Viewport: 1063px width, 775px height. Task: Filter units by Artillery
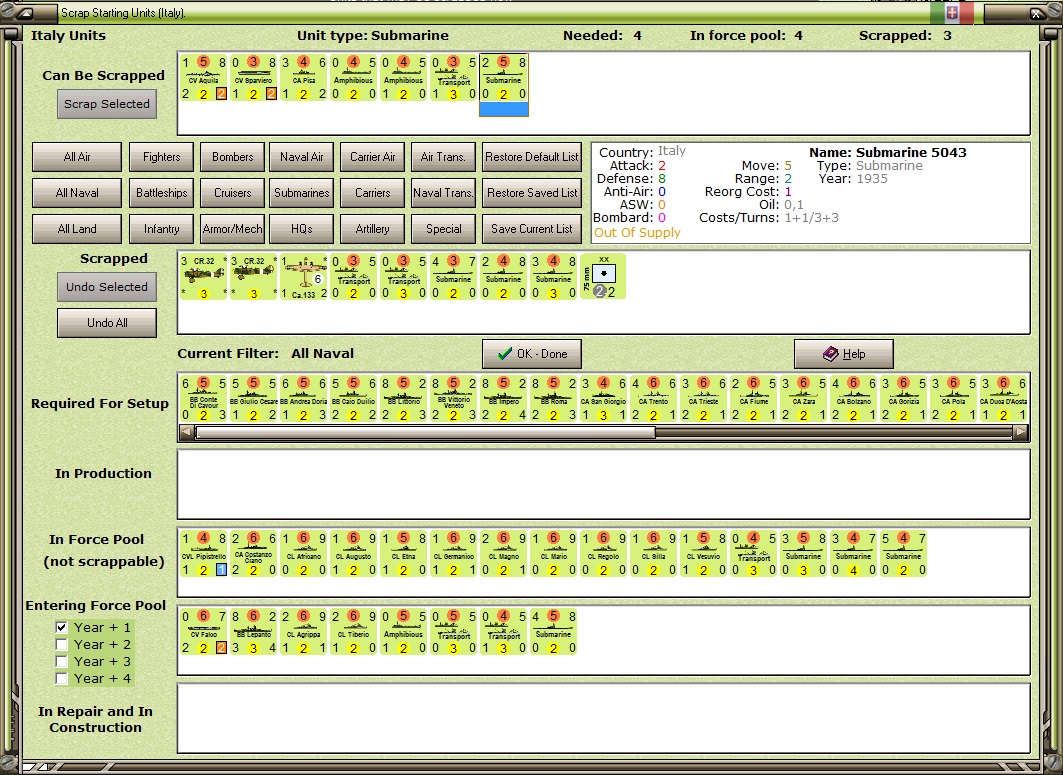point(372,228)
